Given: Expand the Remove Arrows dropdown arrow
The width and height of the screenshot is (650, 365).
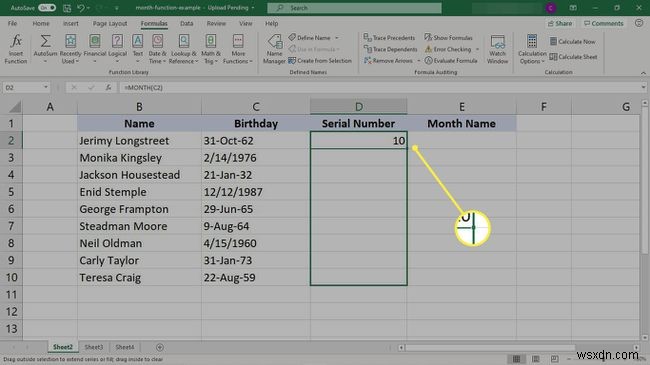Looking at the screenshot, I should click(418, 61).
